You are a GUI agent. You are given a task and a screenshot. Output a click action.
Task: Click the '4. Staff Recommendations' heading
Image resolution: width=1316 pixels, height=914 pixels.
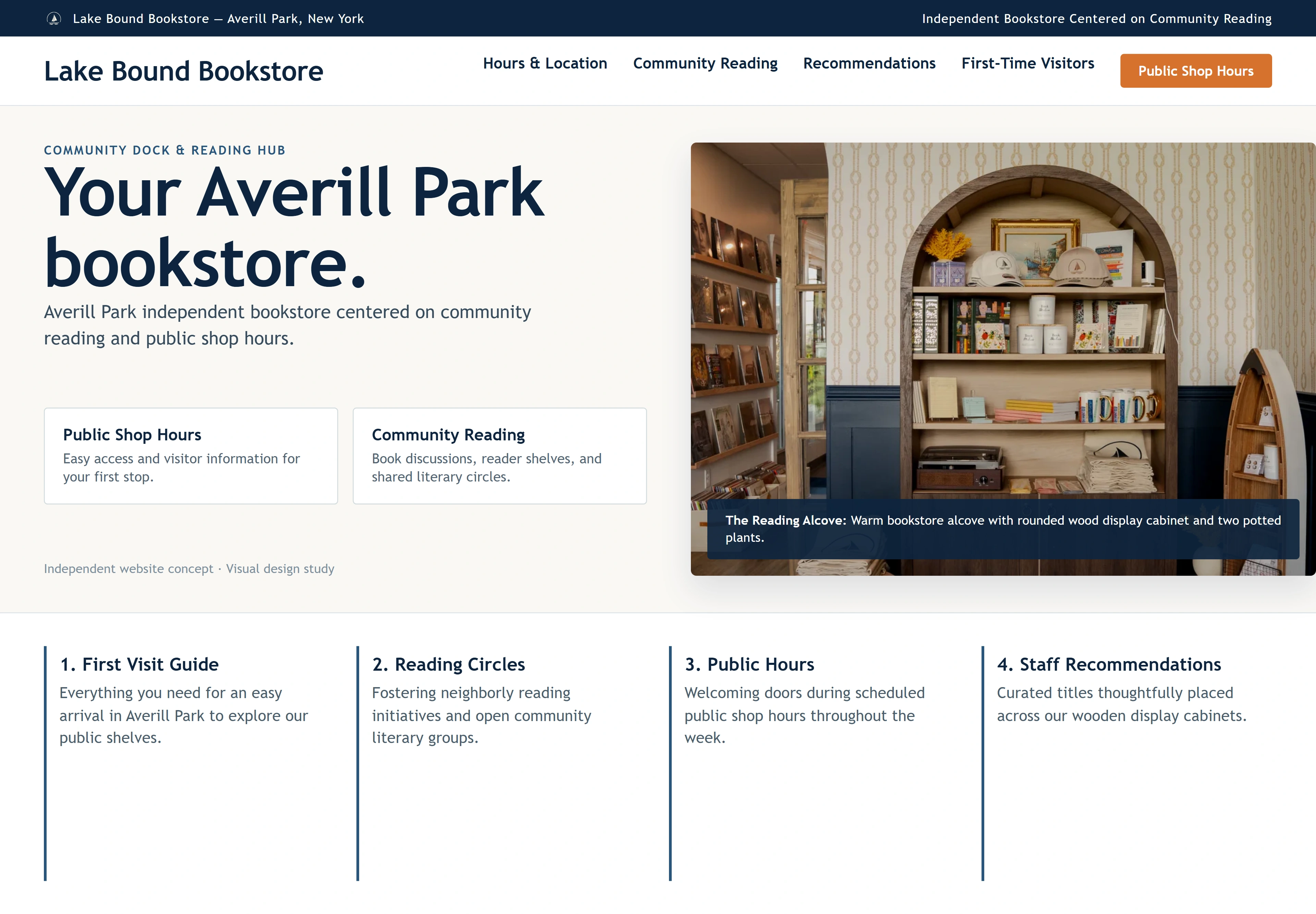(x=1109, y=664)
